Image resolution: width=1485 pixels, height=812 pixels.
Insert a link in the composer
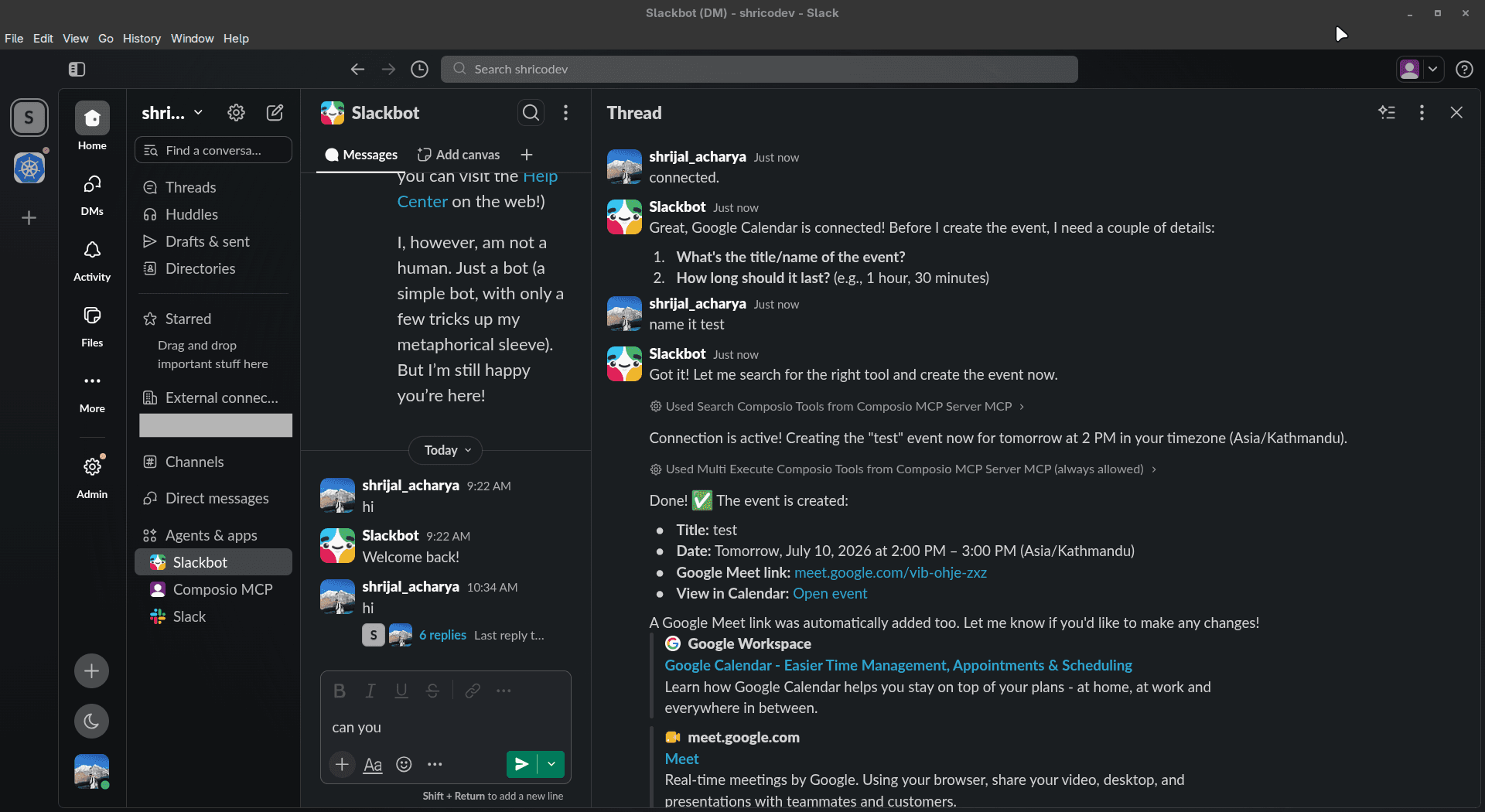pos(473,691)
